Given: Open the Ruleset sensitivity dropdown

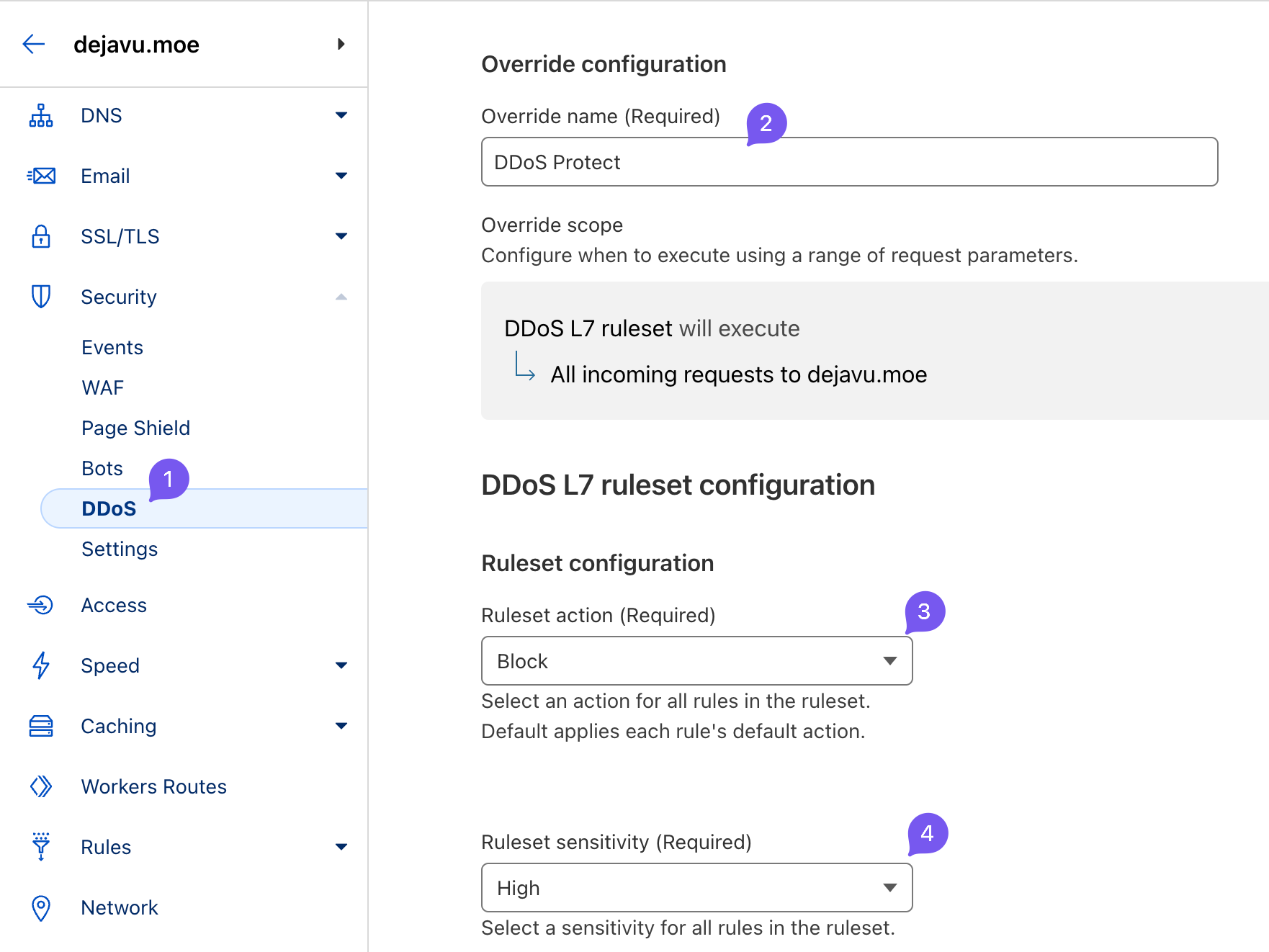Looking at the screenshot, I should (x=696, y=888).
